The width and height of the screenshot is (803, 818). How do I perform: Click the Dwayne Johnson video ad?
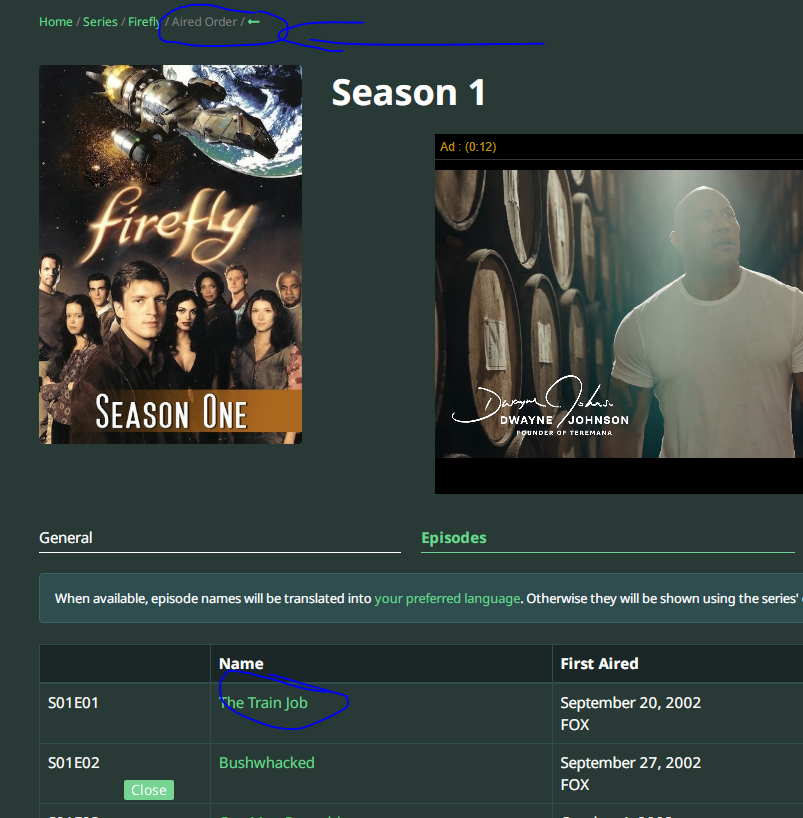click(x=619, y=314)
